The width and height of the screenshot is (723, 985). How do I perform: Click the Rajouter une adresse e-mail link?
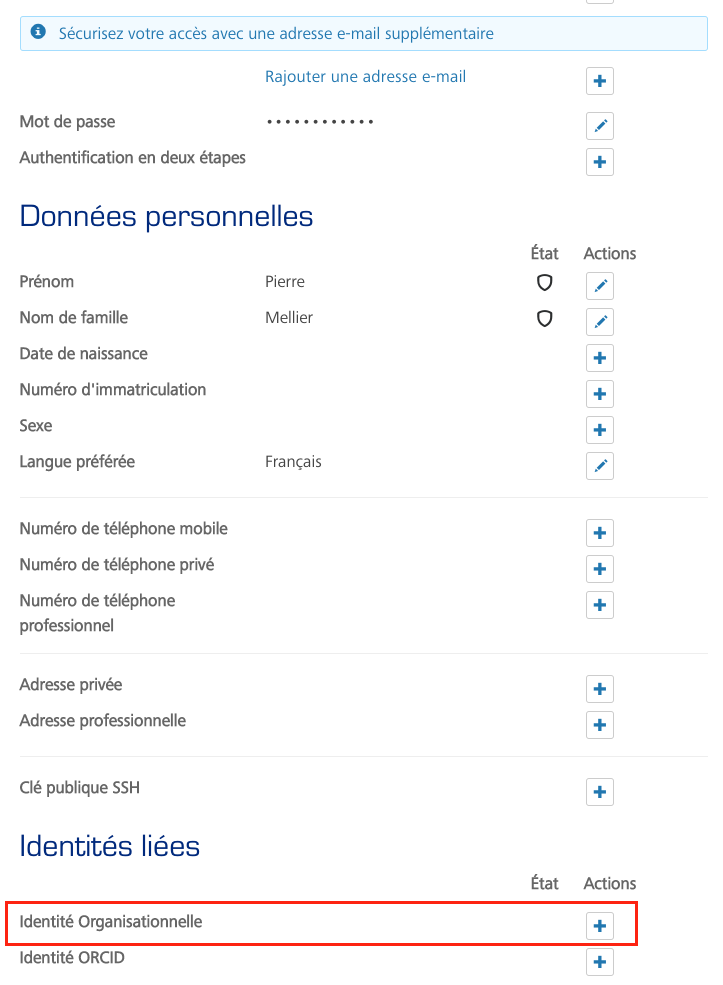click(365, 76)
